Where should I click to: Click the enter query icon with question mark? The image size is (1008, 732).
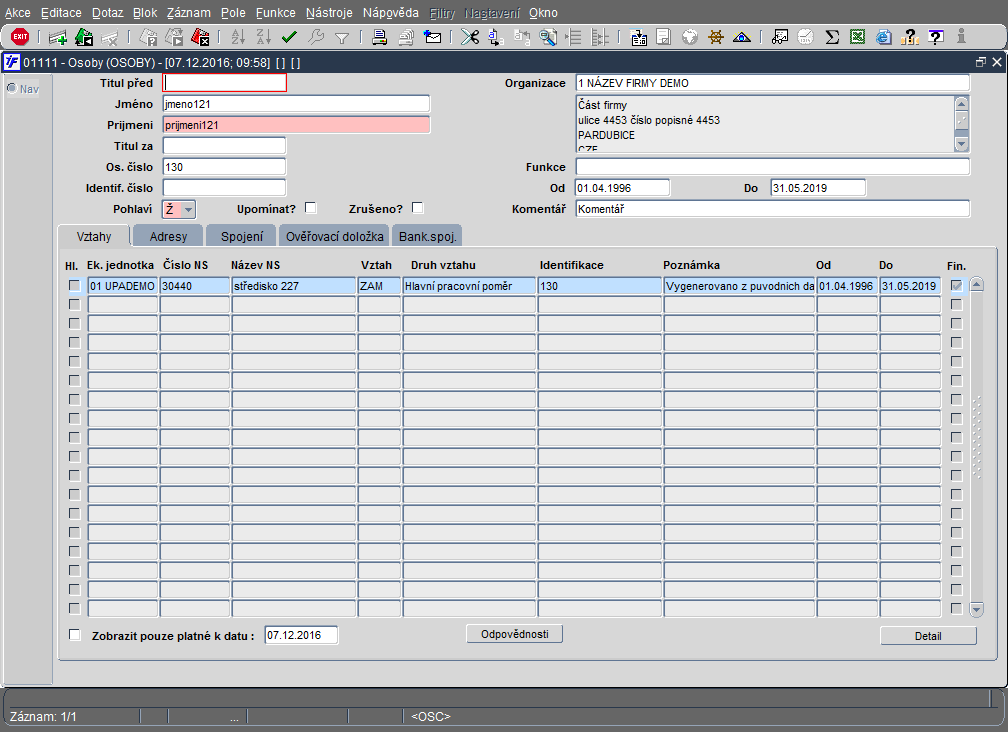(x=148, y=37)
